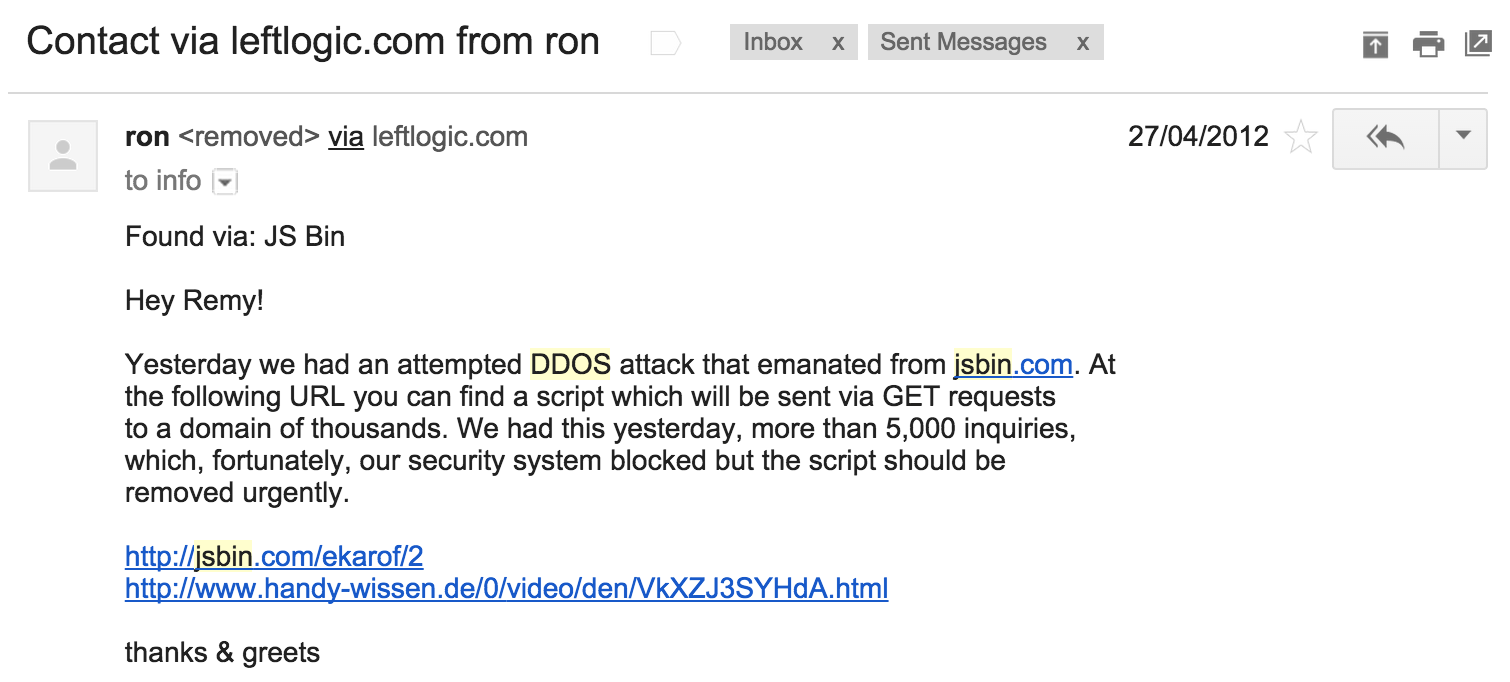
Task: Remove the Inbox label with x
Action: coord(838,43)
